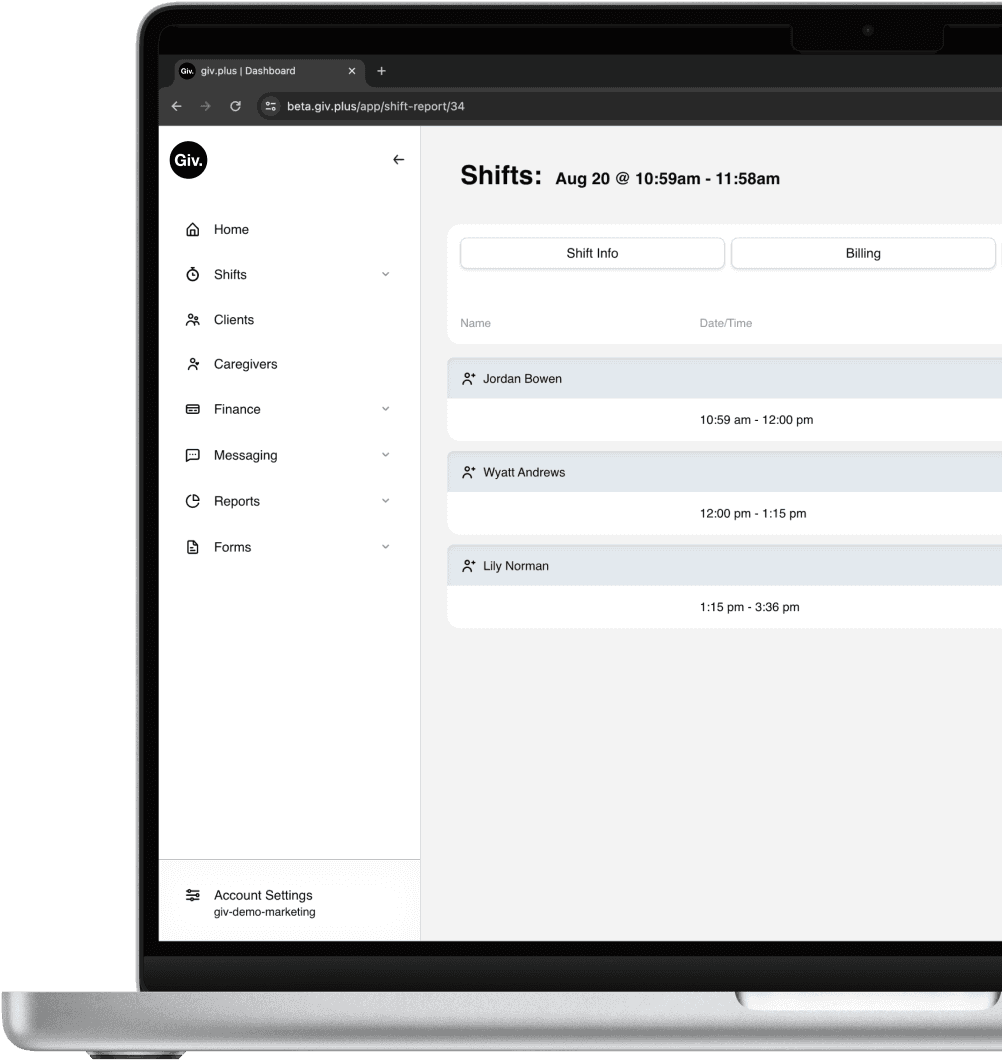Expand the Finance menu chevron
This screenshot has width=1002, height=1062.
386,409
